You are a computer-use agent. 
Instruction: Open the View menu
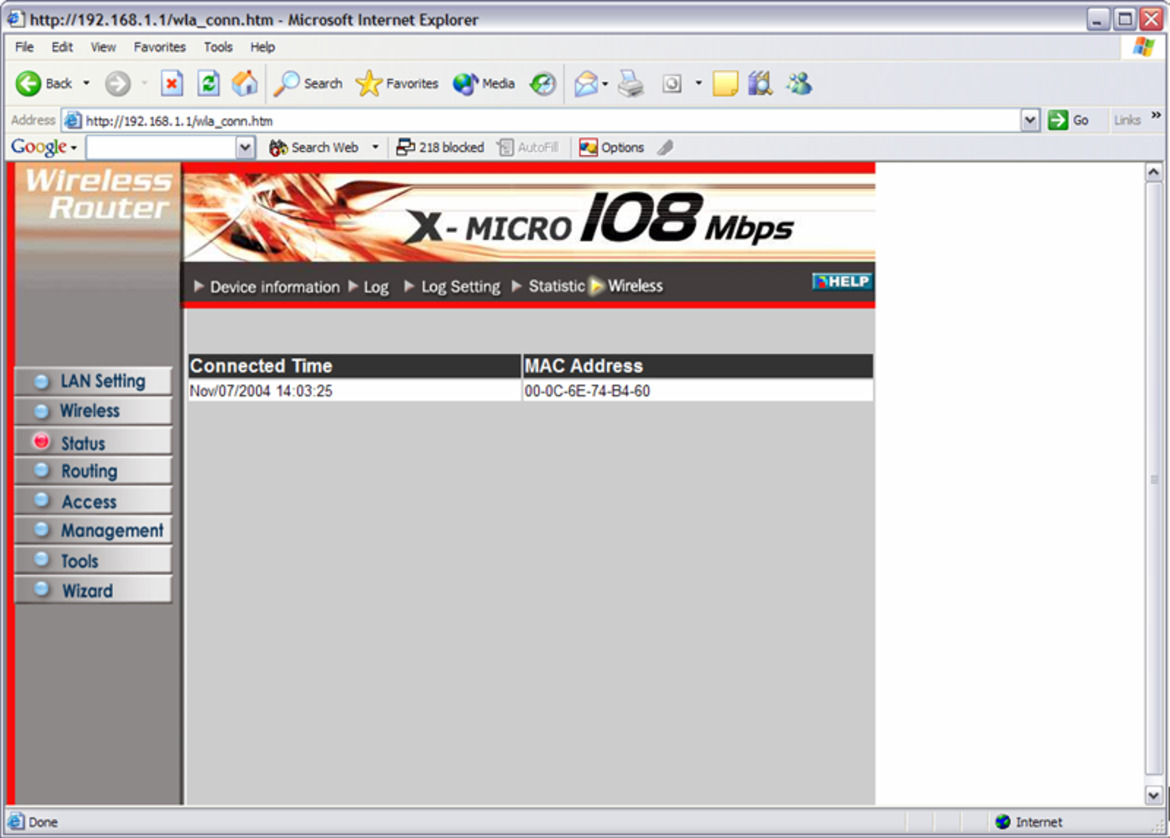(103, 47)
